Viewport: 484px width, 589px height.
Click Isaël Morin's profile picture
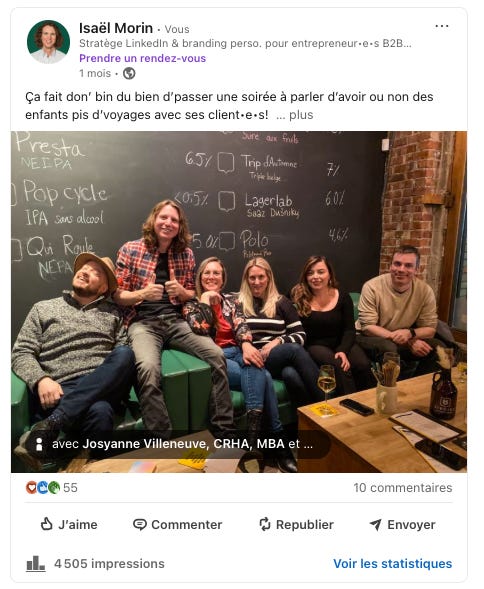(x=48, y=41)
